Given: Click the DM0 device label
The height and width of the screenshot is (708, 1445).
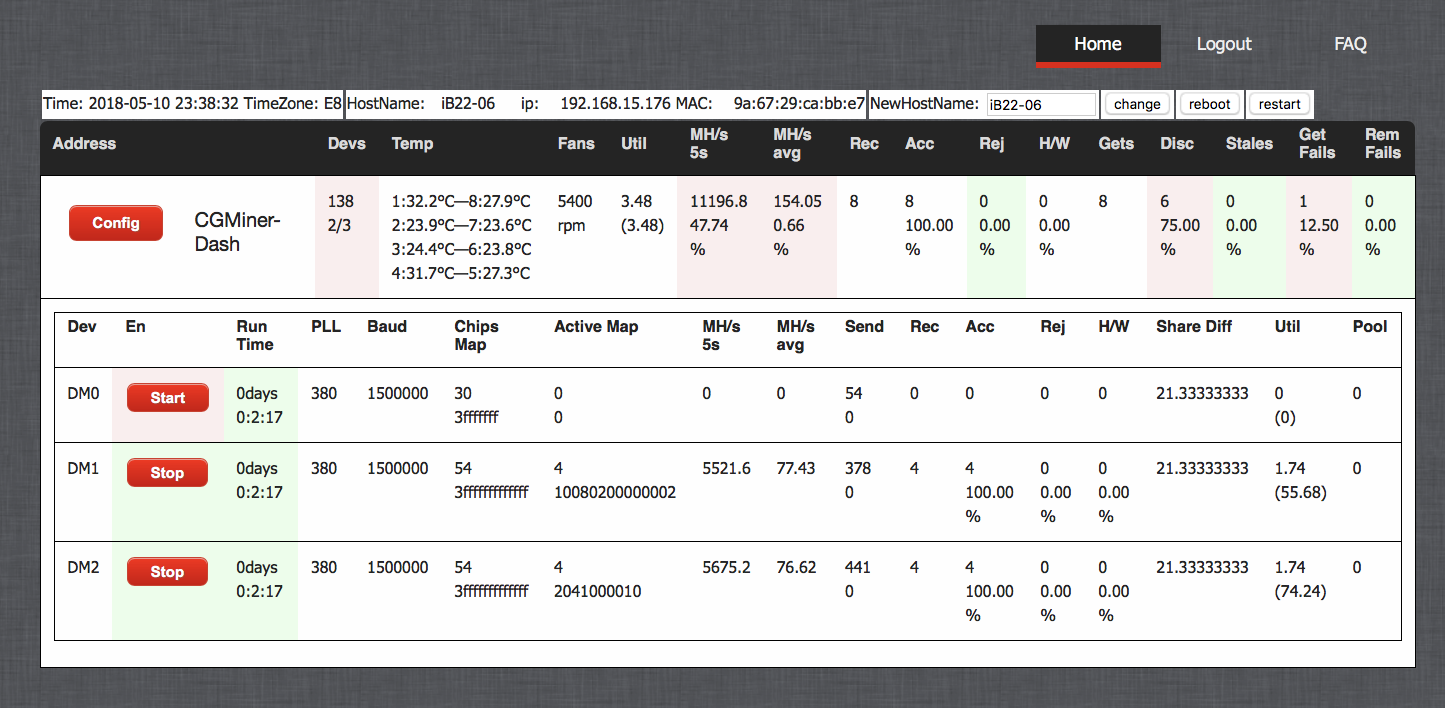Looking at the screenshot, I should pos(83,393).
